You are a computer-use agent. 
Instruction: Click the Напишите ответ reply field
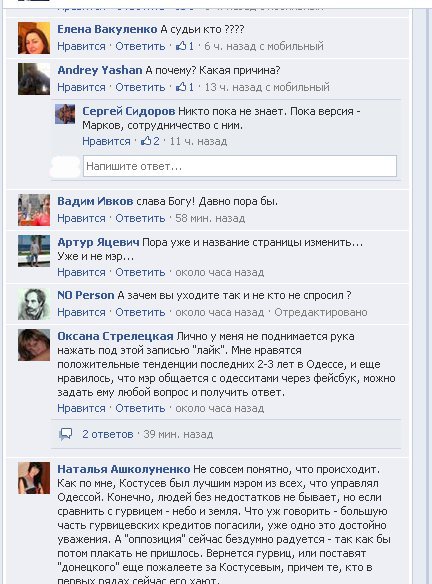[240, 166]
